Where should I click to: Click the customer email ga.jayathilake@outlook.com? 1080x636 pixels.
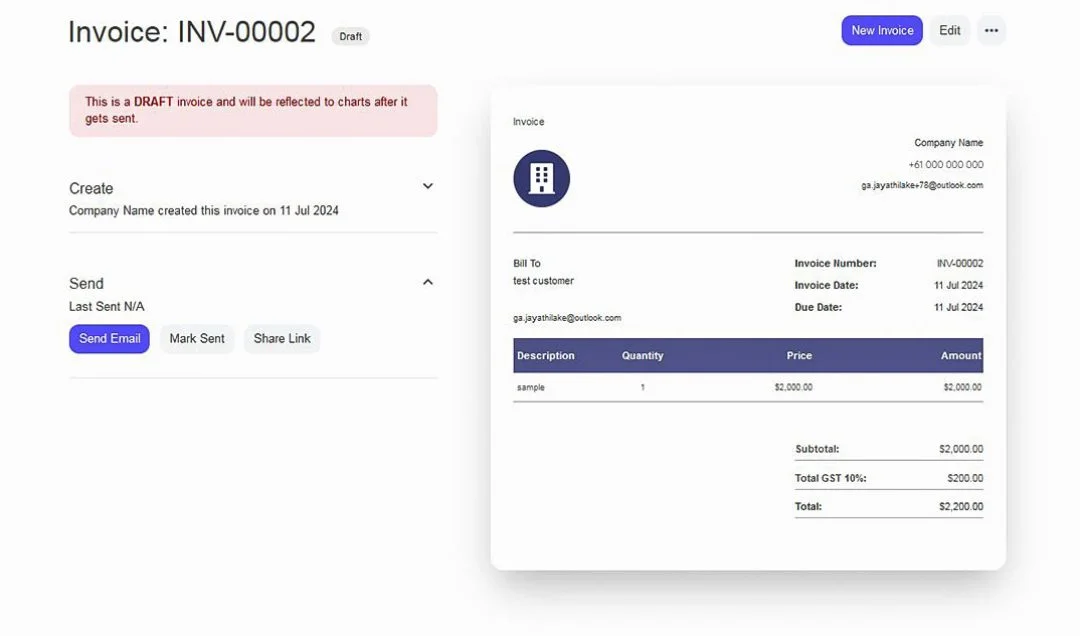tap(567, 318)
